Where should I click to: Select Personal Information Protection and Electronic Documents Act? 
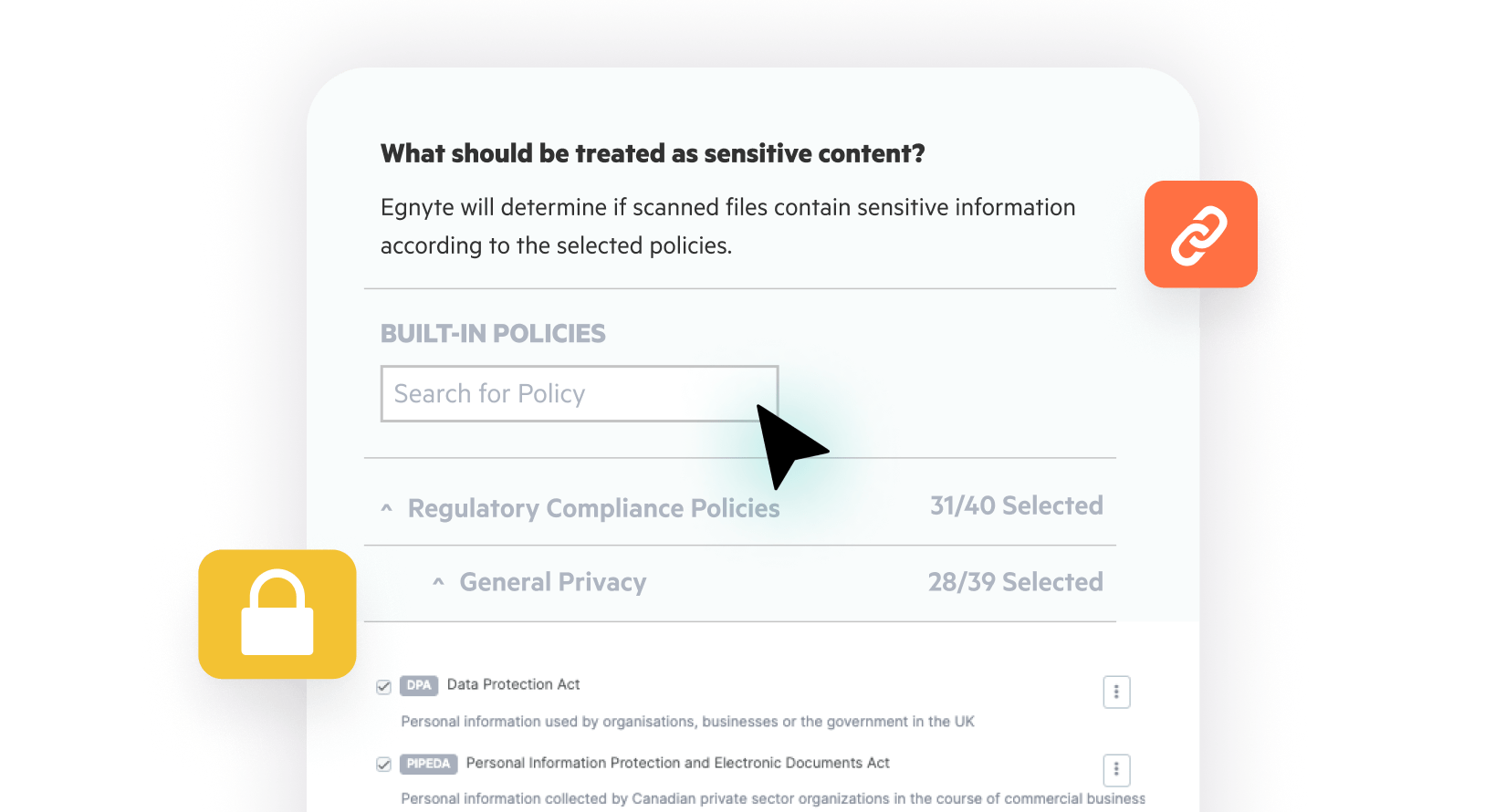[678, 763]
